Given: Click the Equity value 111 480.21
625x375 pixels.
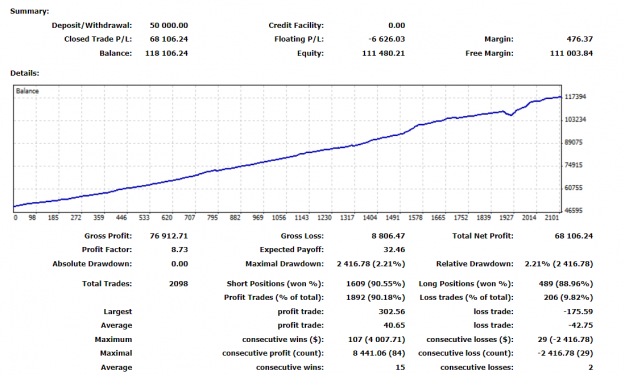Looking at the screenshot, I should coord(383,53).
